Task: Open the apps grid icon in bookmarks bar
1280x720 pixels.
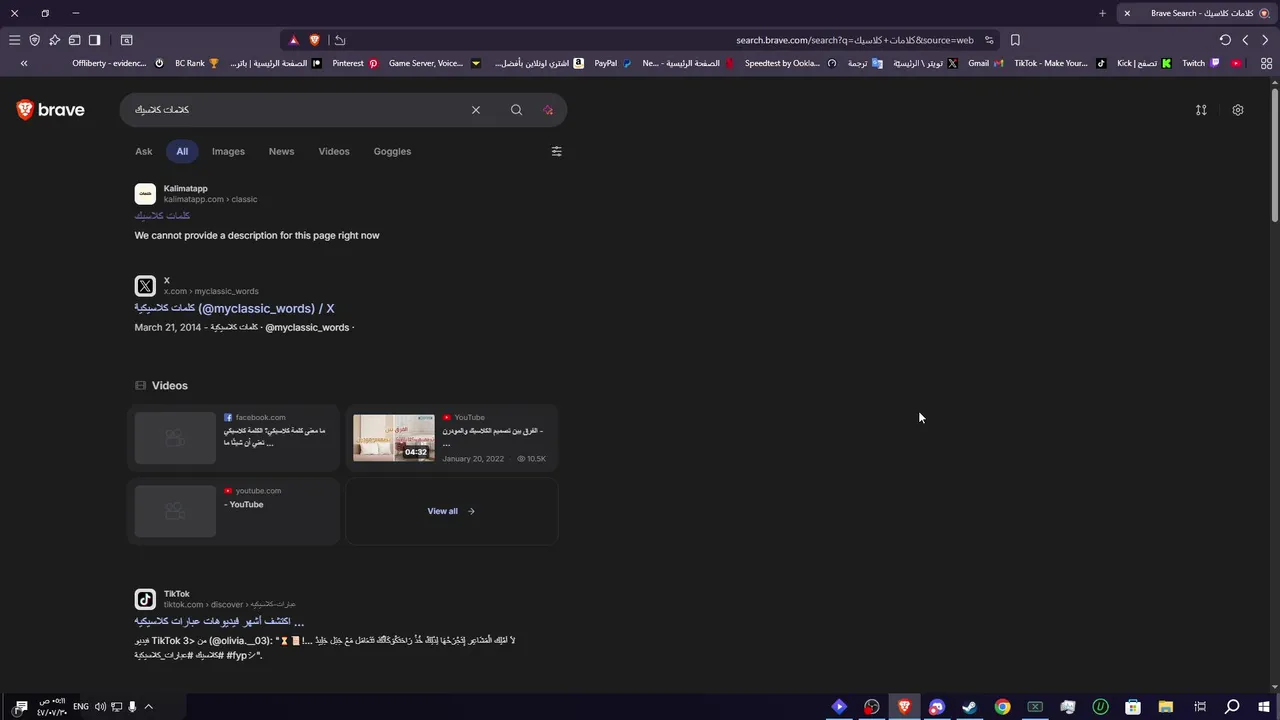Action: click(x=1266, y=63)
